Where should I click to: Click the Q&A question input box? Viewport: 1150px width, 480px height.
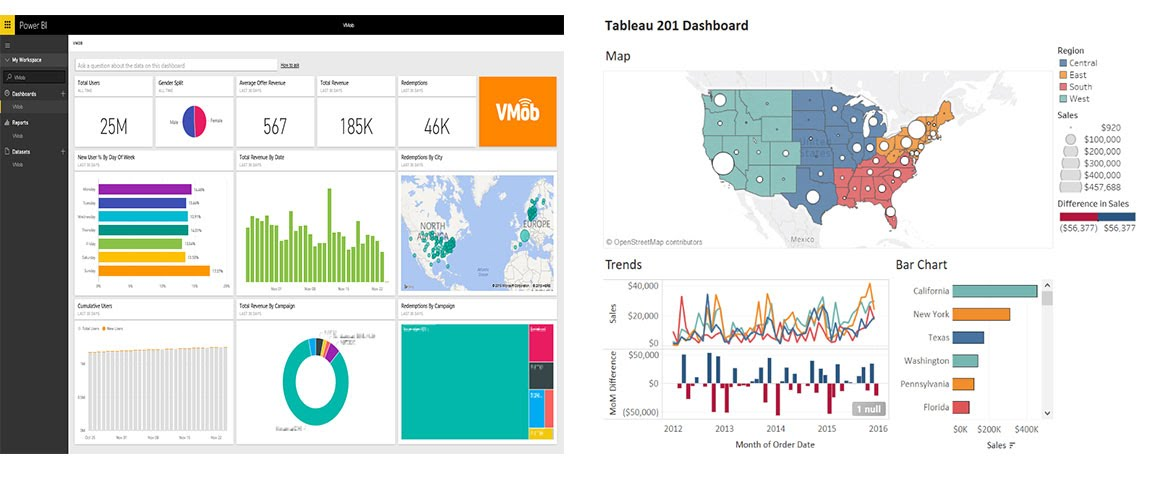[176, 65]
